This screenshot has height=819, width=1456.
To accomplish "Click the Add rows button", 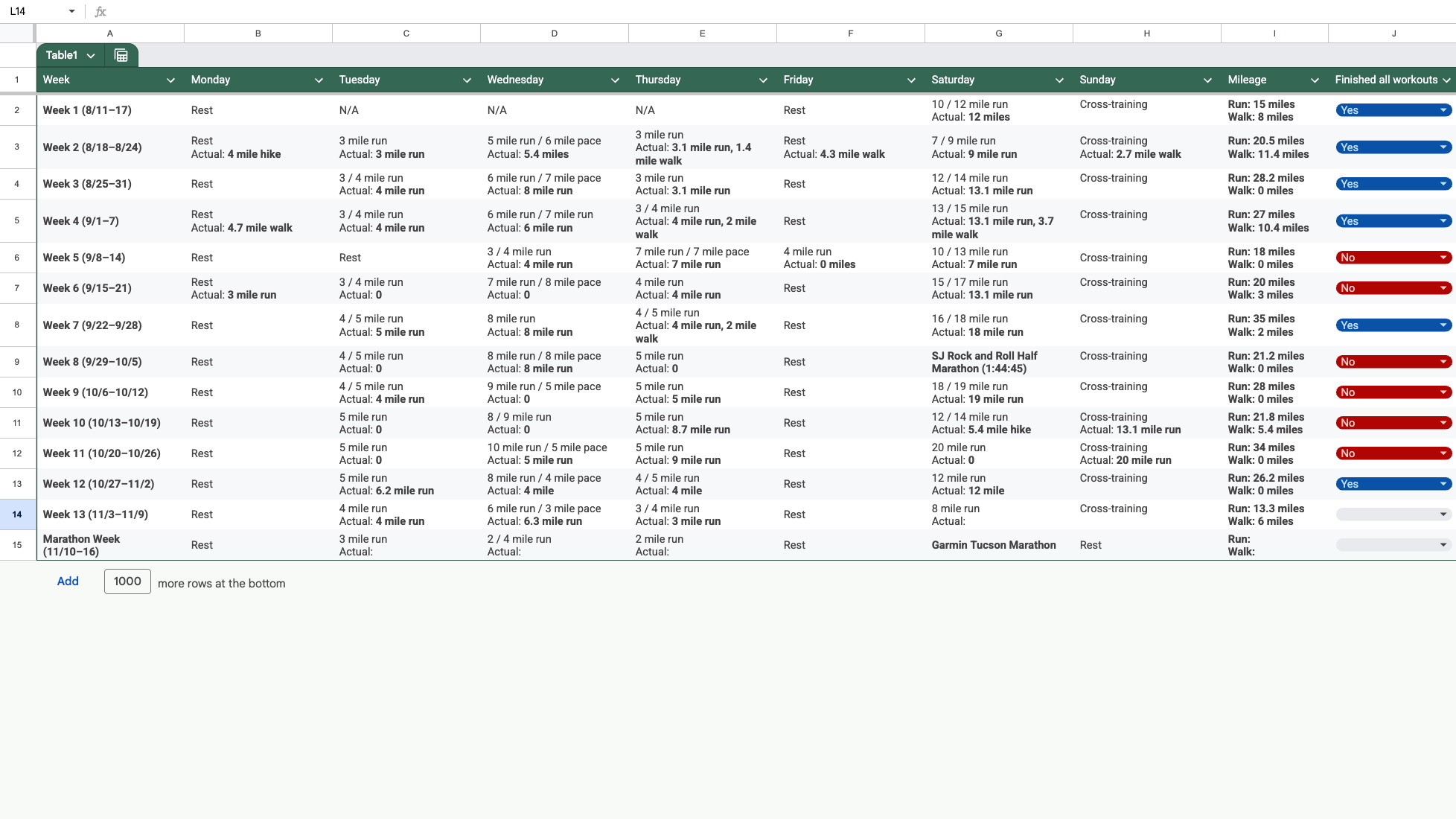I will [x=67, y=581].
